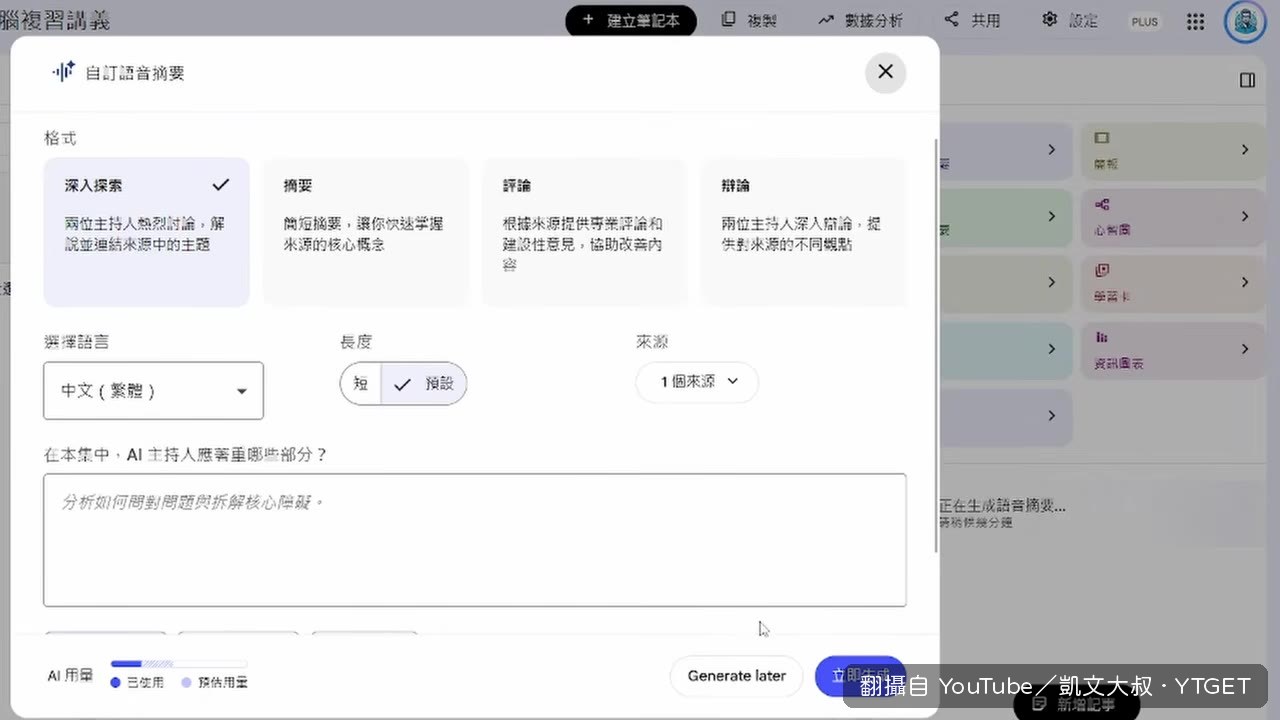This screenshot has width=1280, height=720.
Task: Click the 新增記事 note icon
Action: [1039, 704]
